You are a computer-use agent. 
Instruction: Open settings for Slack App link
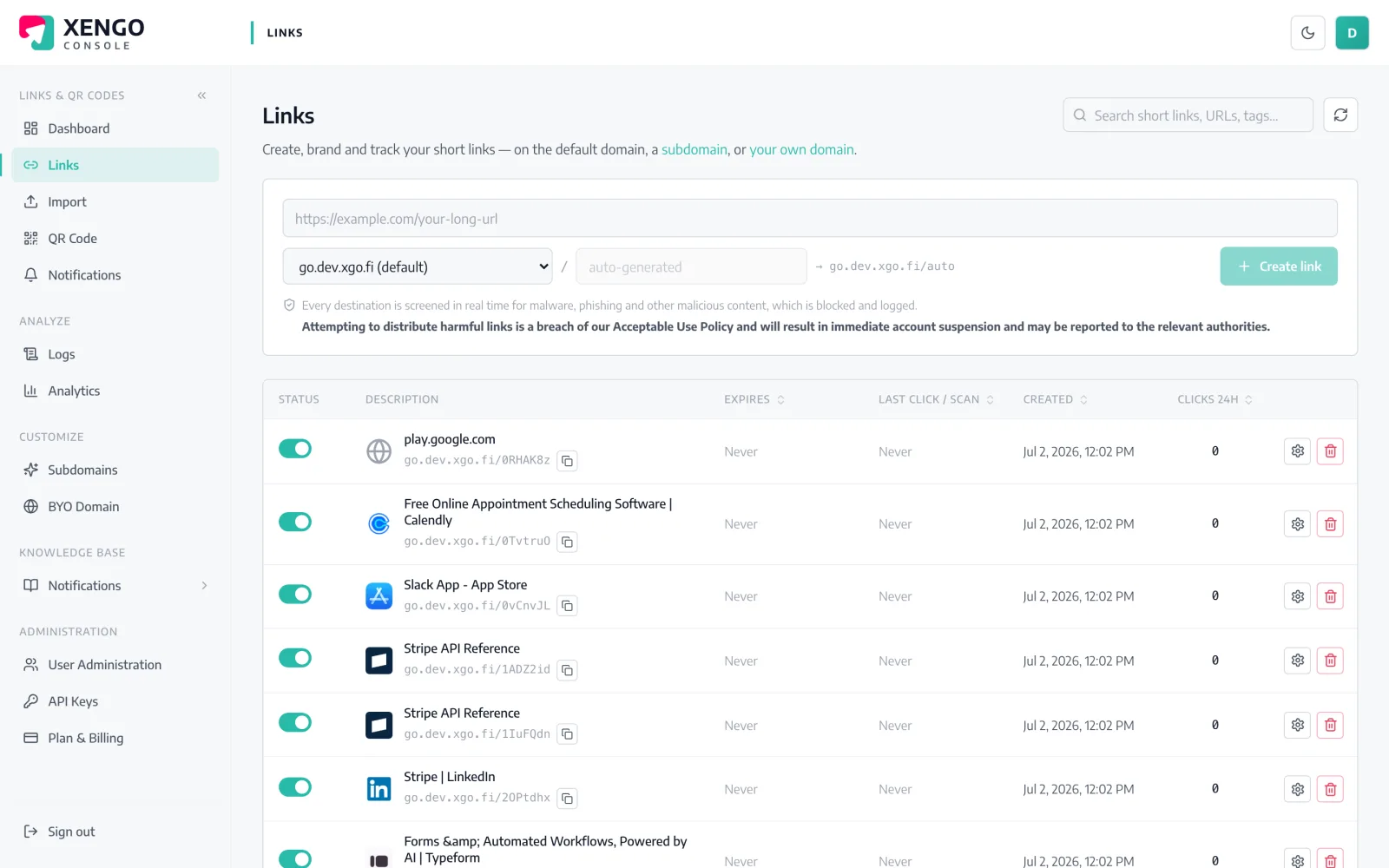(x=1297, y=596)
